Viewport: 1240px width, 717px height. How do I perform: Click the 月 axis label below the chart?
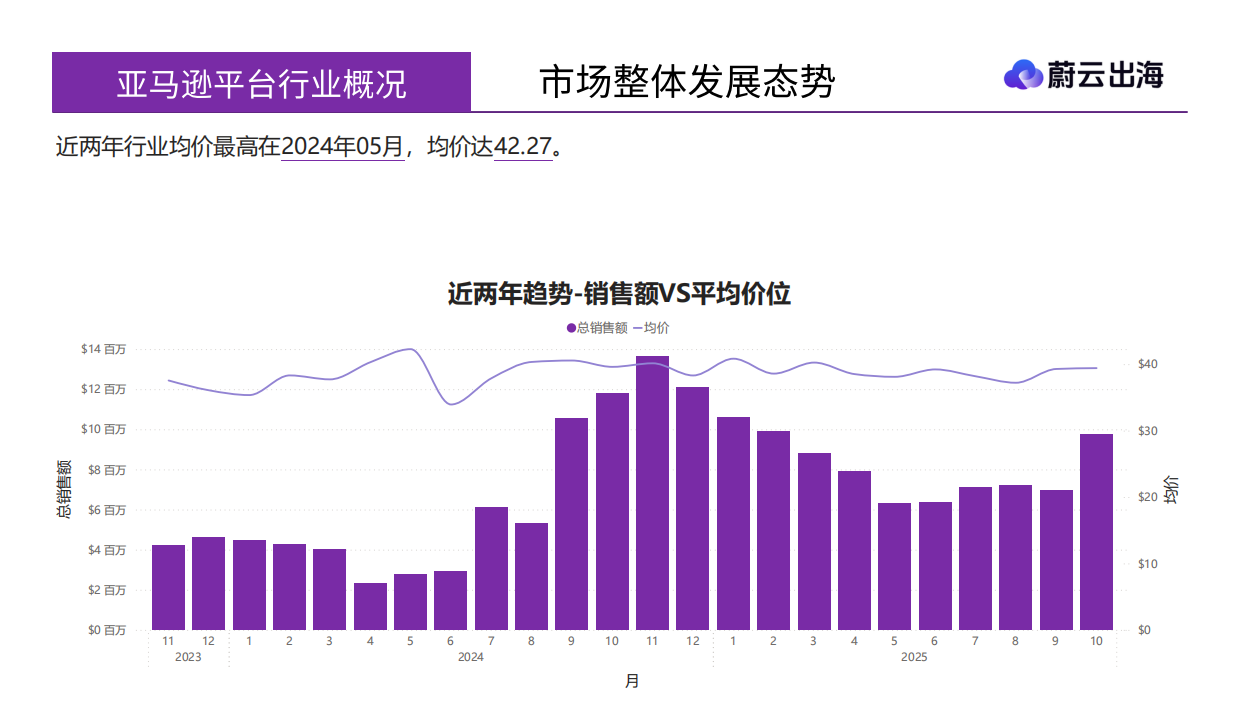coord(634,681)
